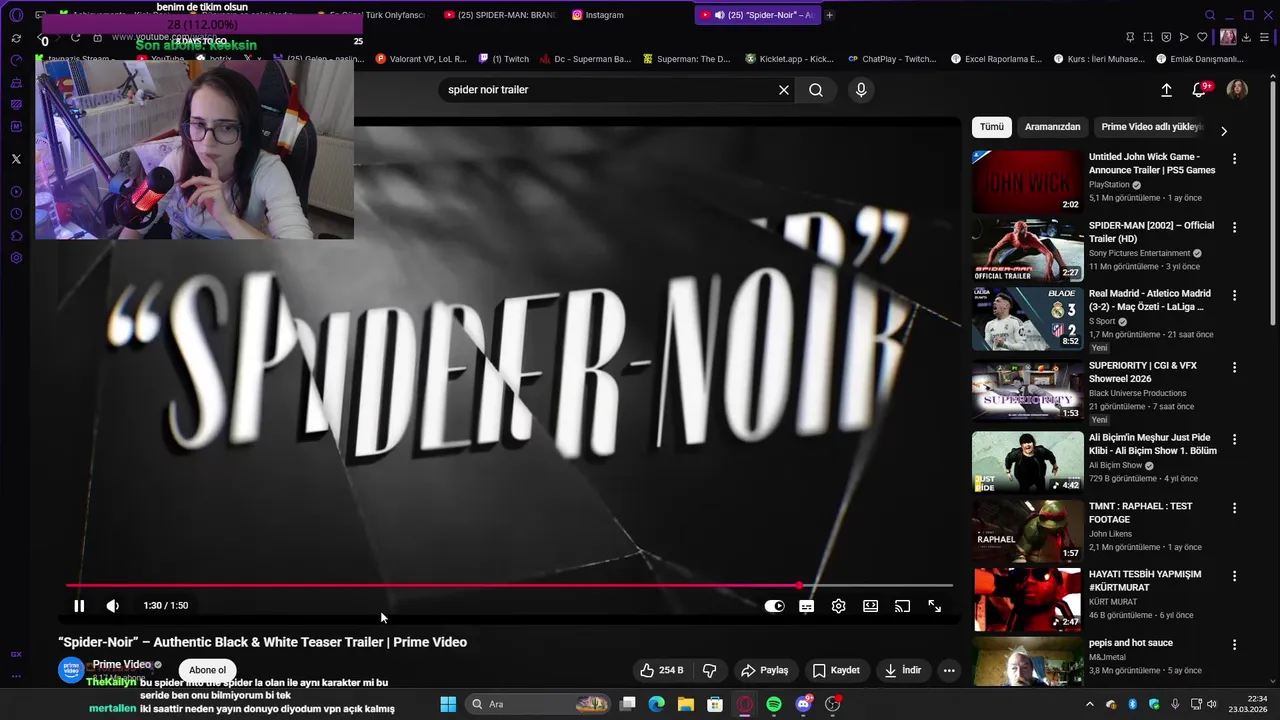Like the video (254 B)
The height and width of the screenshot is (720, 1280).
tap(662, 670)
